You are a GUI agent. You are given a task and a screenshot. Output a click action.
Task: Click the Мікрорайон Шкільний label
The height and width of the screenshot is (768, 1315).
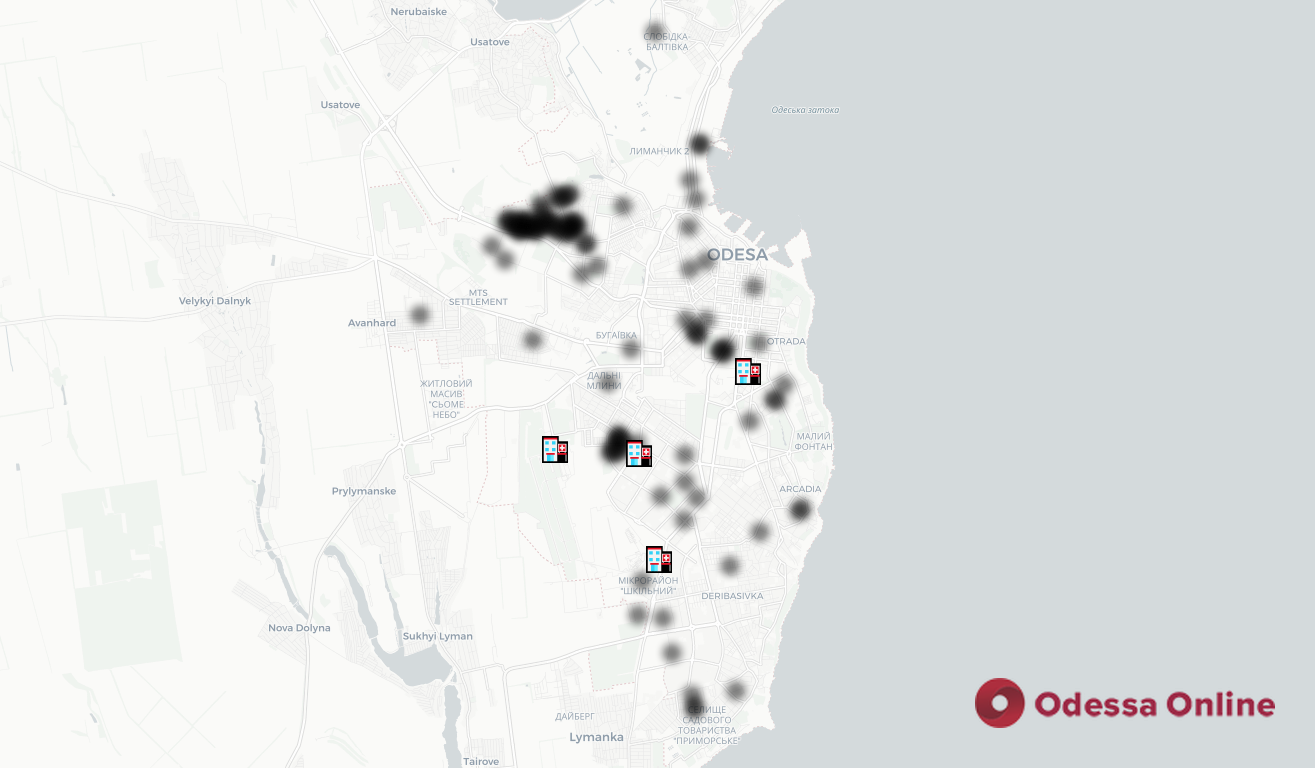click(648, 586)
